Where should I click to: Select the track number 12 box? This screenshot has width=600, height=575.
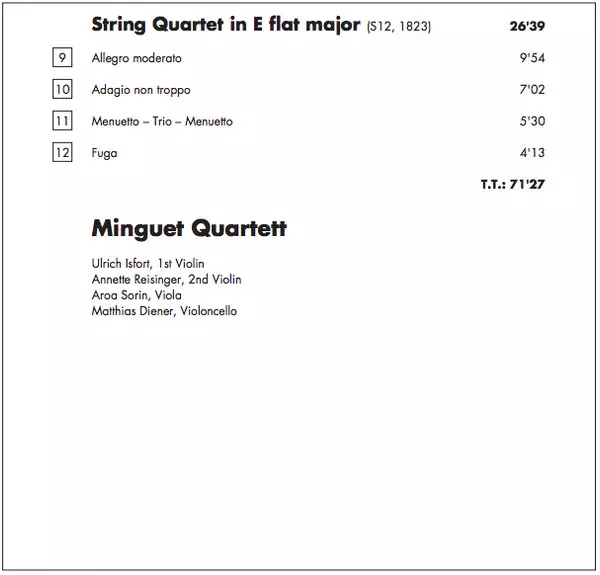pos(62,153)
